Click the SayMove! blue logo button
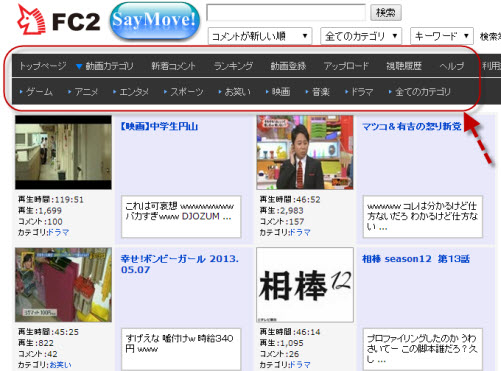This screenshot has width=501, height=371. click(x=154, y=21)
